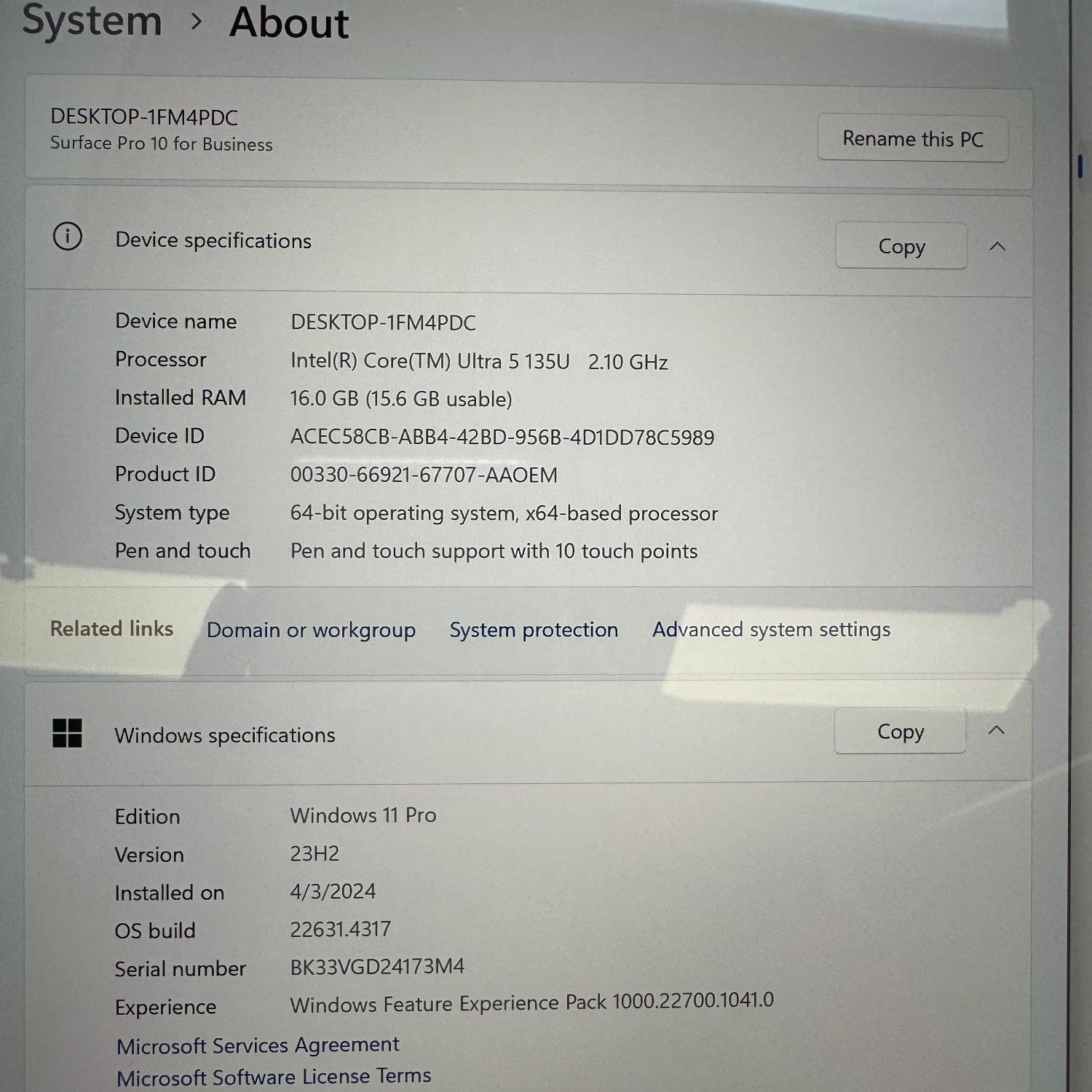
Task: Click the Device specifications info icon
Action: 68,237
